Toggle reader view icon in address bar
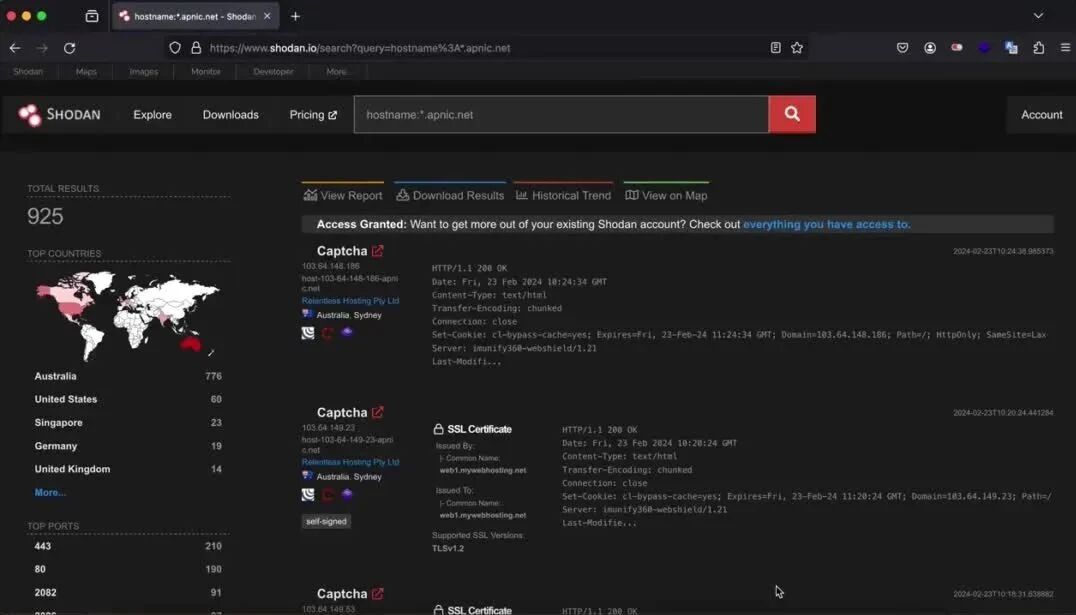 coord(775,48)
